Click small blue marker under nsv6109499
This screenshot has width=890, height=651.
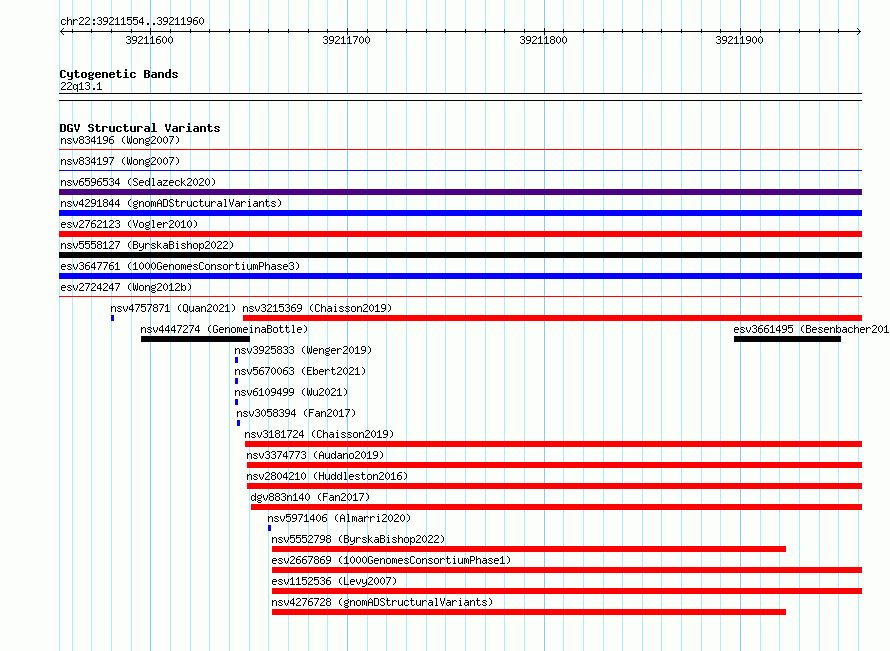click(x=237, y=402)
